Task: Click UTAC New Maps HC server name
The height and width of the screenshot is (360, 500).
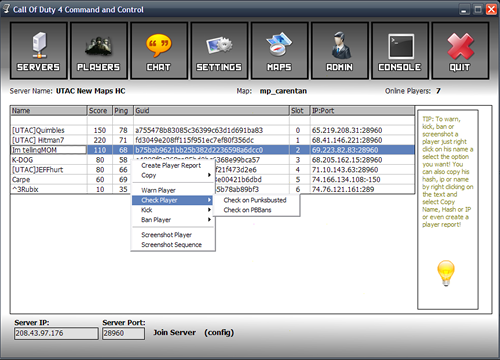Action: pos(90,91)
